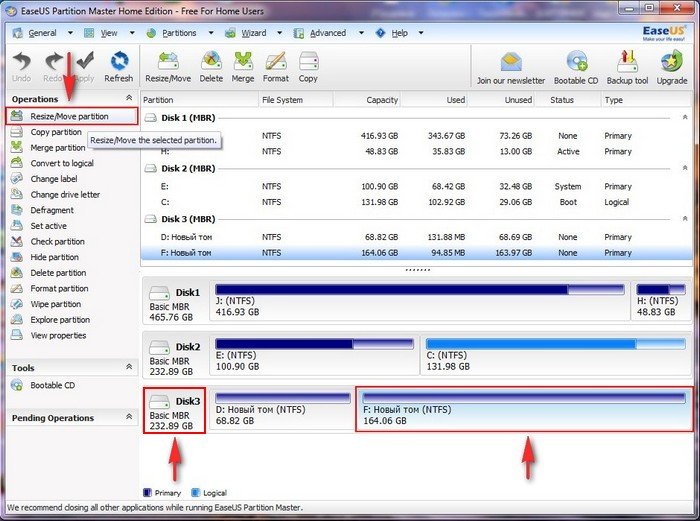Select E: partition row in list
Image resolution: width=700 pixels, height=521 pixels.
point(416,186)
